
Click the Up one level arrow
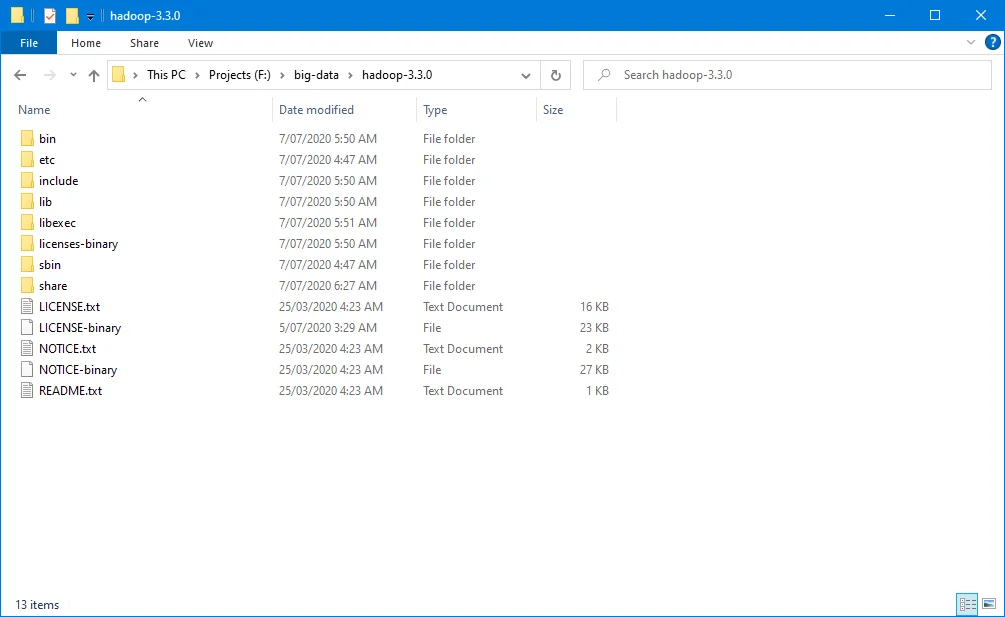click(x=94, y=75)
